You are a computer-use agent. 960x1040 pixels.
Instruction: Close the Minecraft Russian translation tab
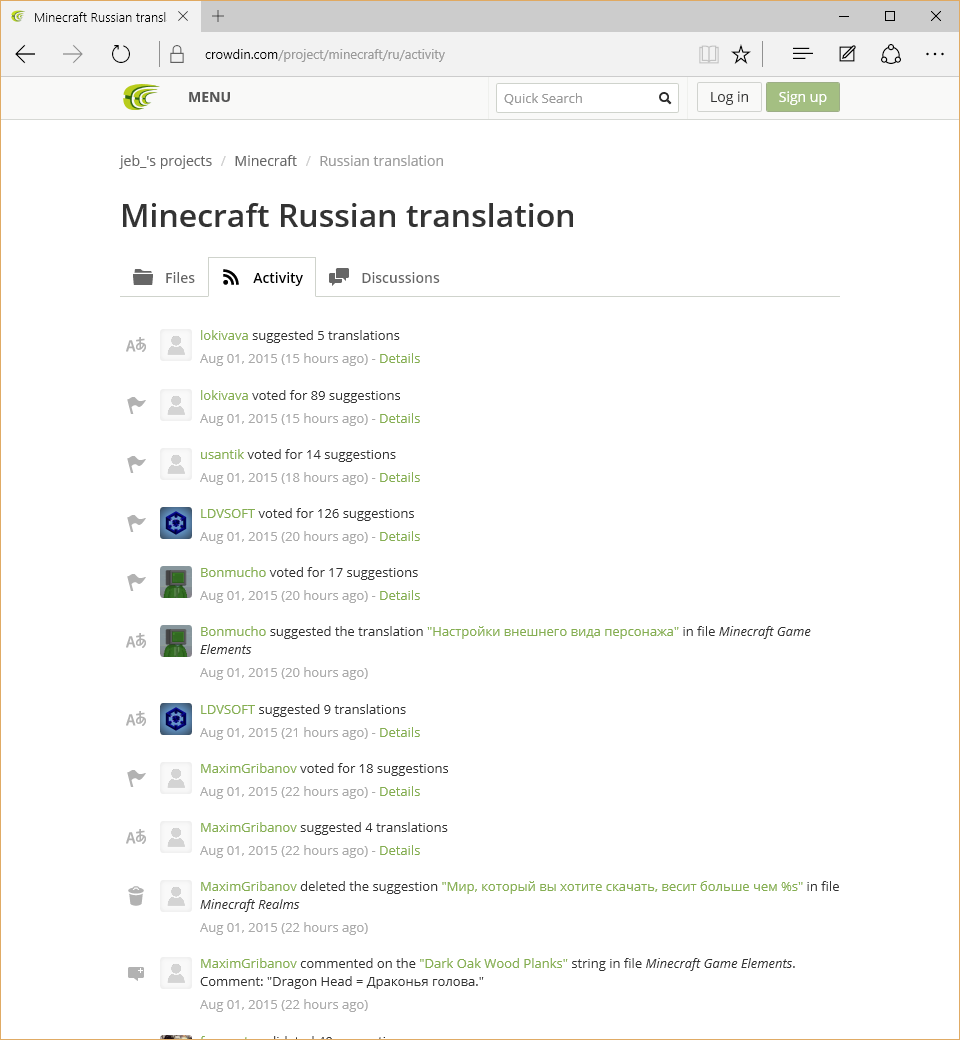183,17
